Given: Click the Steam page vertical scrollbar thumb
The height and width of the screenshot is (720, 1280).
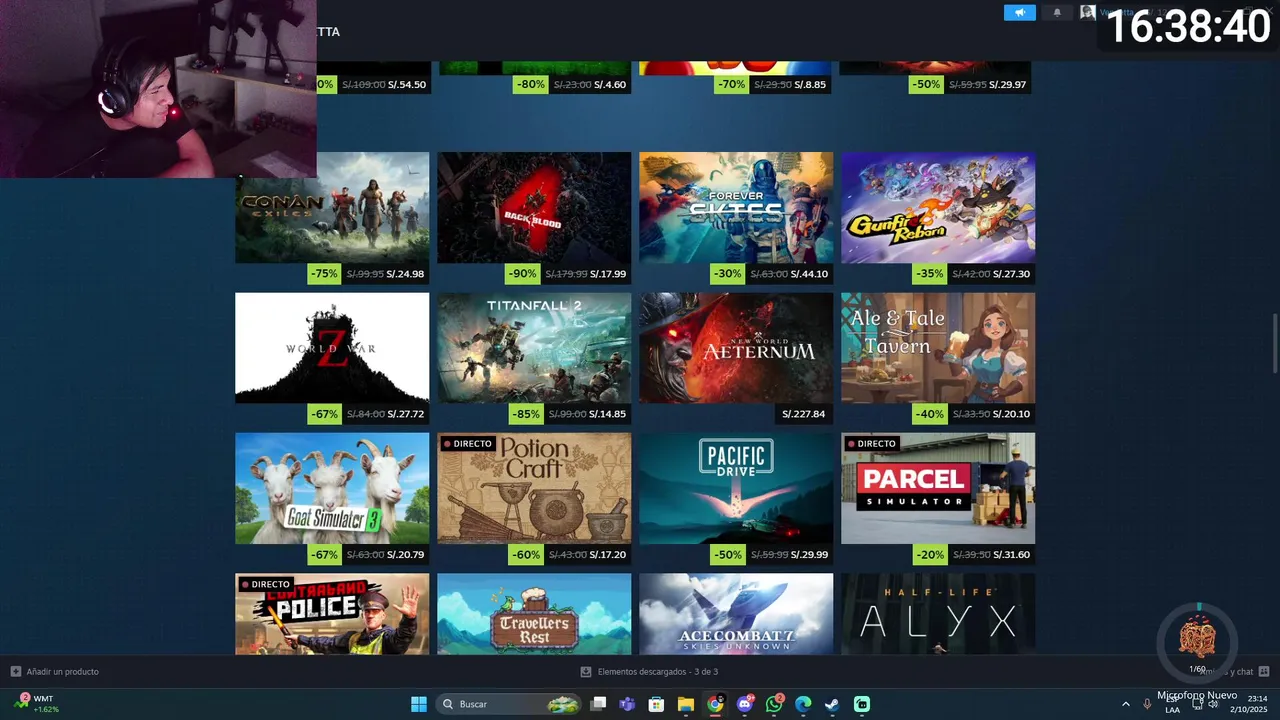Looking at the screenshot, I should tap(1274, 342).
